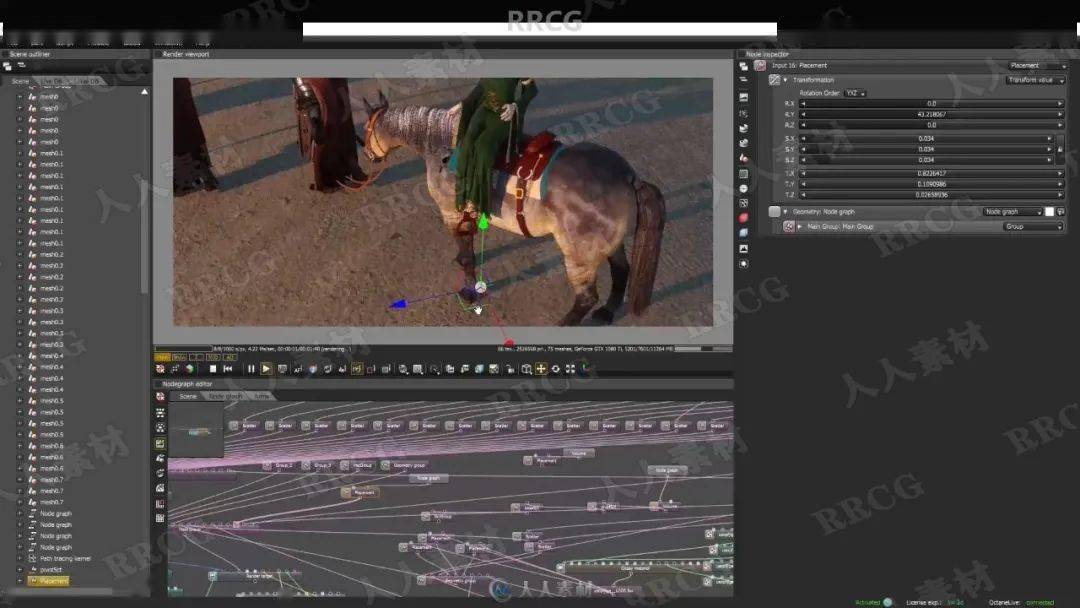Click the Nodegraph editor minimap thumbnail
This screenshot has height=608, width=1080.
click(x=196, y=430)
